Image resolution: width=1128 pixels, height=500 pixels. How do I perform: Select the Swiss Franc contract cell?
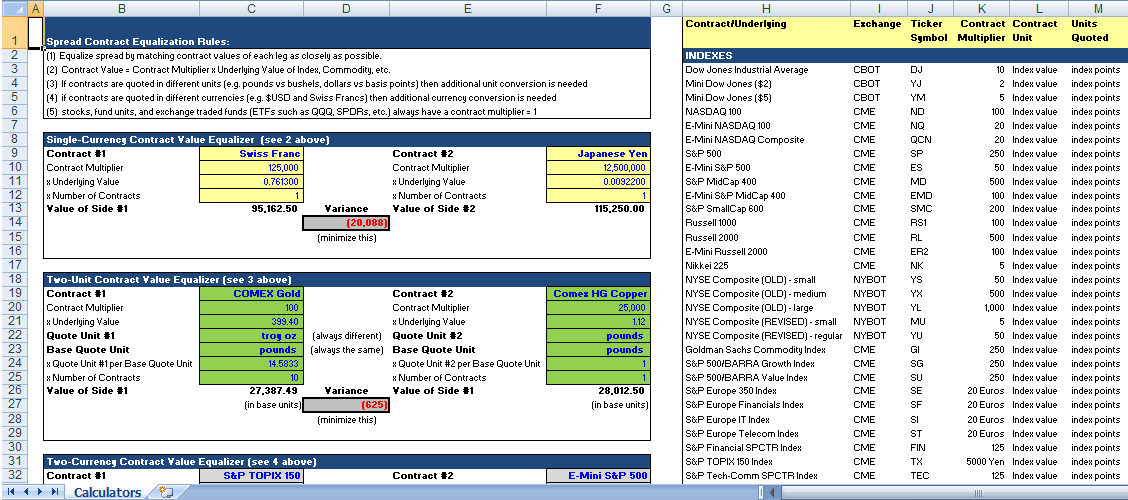[x=251, y=153]
